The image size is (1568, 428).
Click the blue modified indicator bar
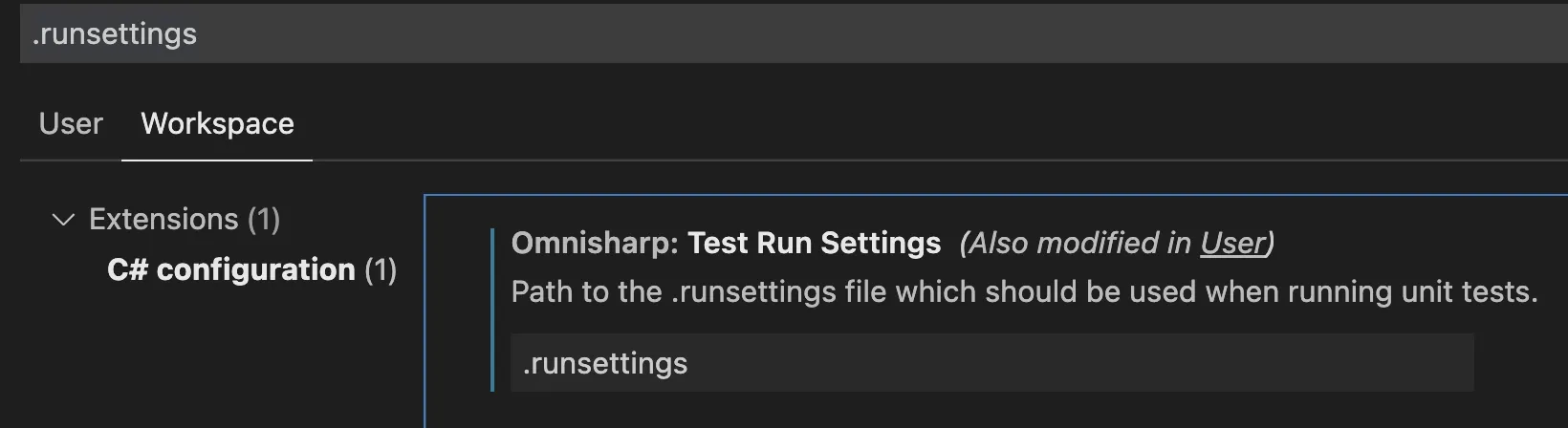pos(492,310)
